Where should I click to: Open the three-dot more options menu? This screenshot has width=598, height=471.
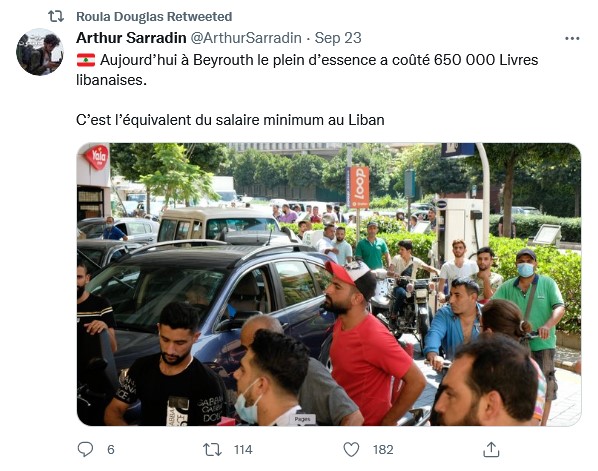pos(572,38)
